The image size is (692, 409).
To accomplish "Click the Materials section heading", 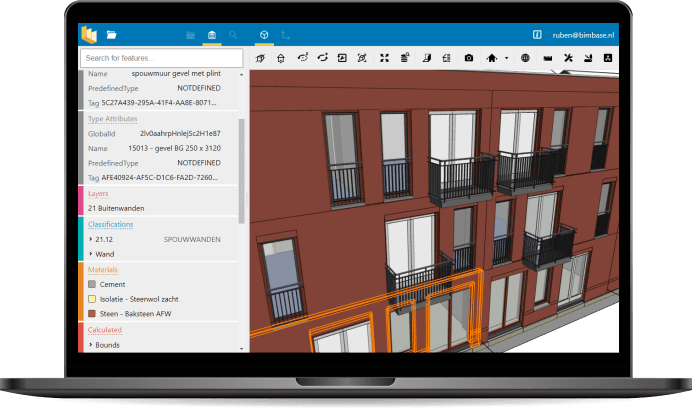I will coord(104,269).
